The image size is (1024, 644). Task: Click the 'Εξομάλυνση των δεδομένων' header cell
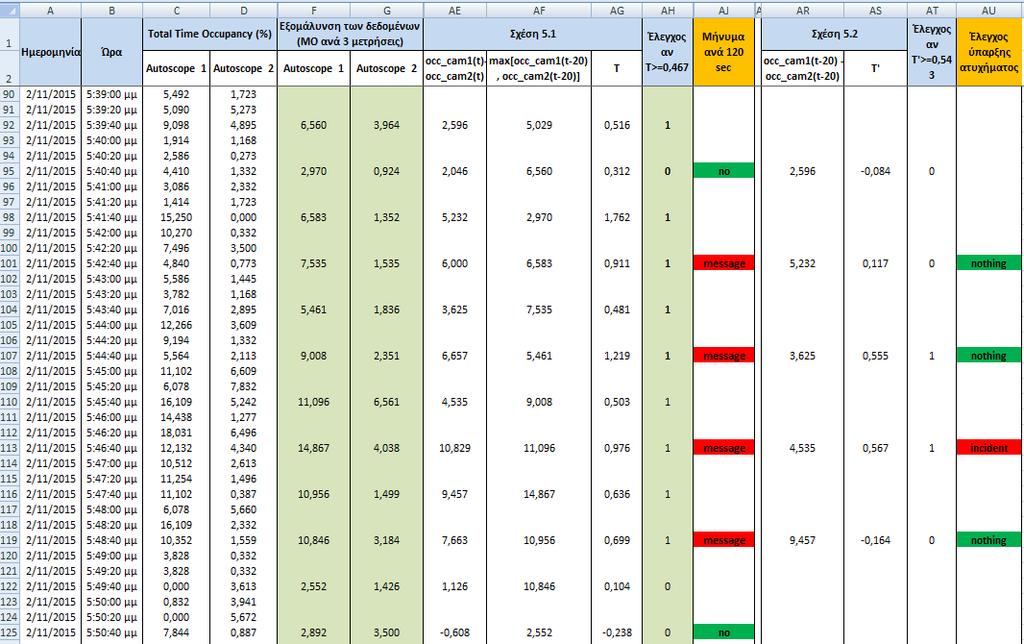[350, 34]
